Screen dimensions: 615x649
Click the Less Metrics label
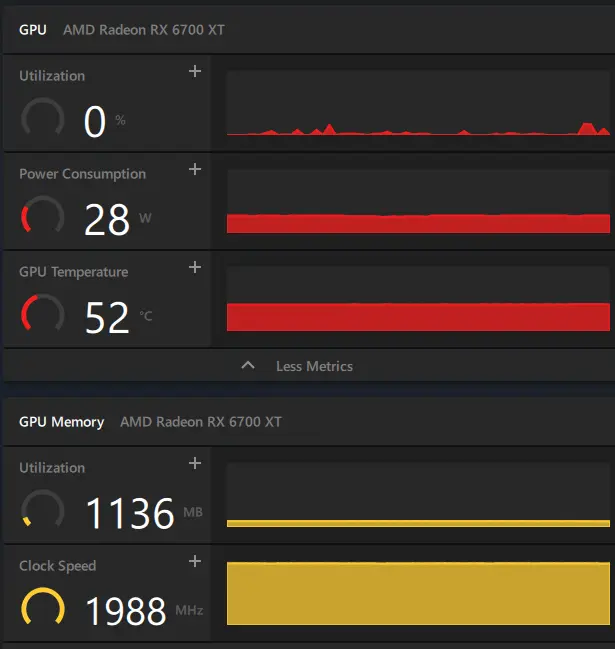tap(315, 366)
